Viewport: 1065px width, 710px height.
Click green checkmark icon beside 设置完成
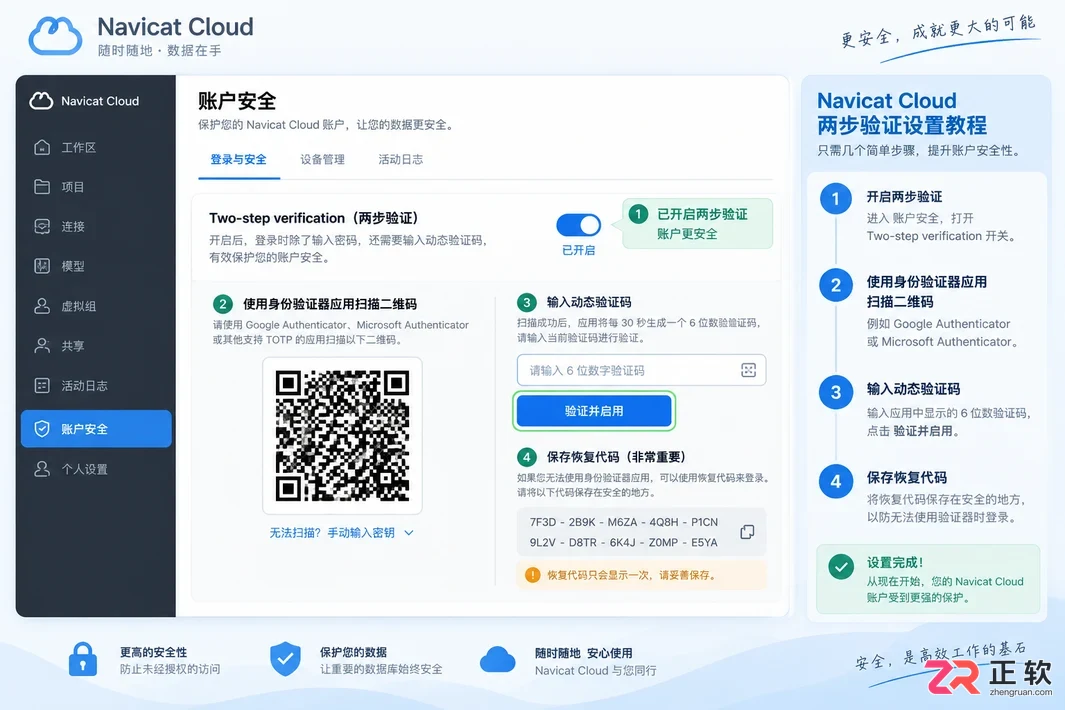tap(841, 567)
